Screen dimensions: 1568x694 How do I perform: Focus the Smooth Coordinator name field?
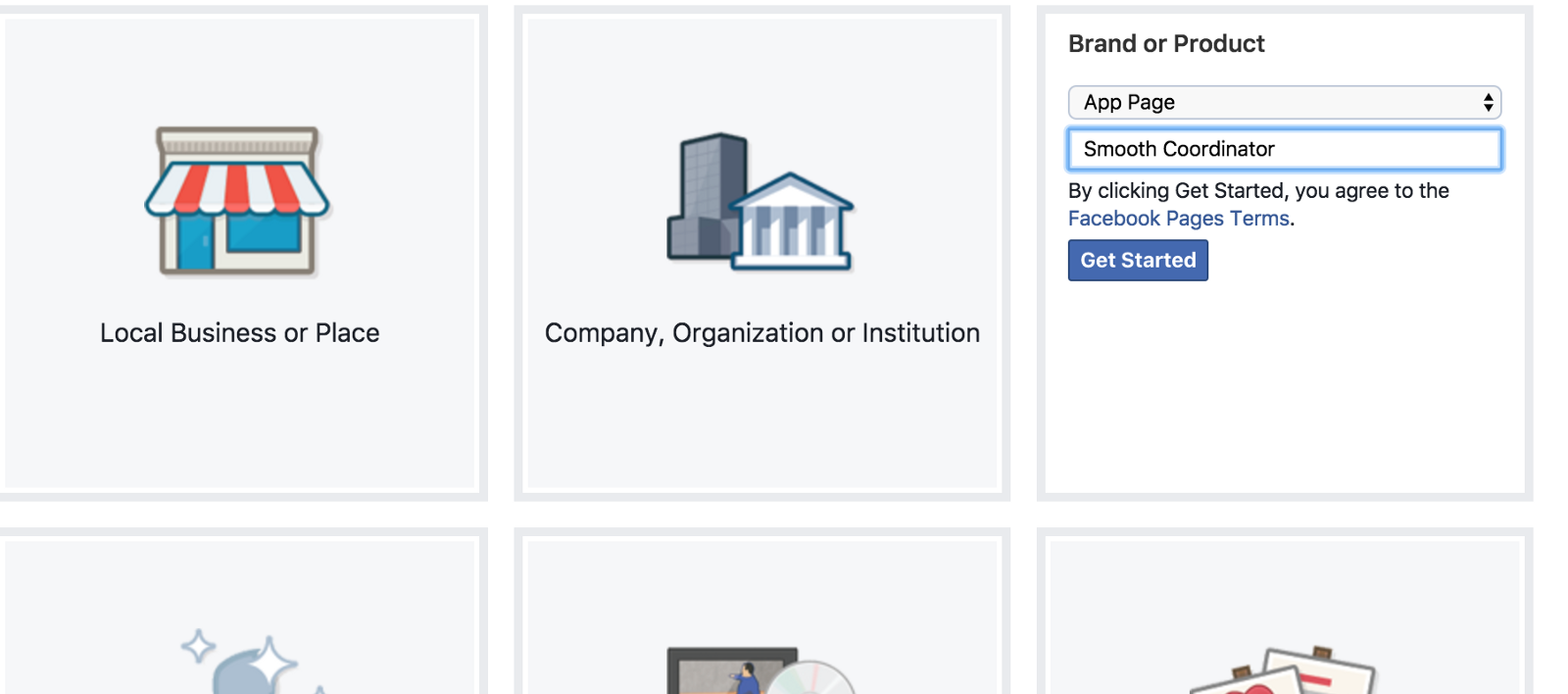[x=1284, y=150]
